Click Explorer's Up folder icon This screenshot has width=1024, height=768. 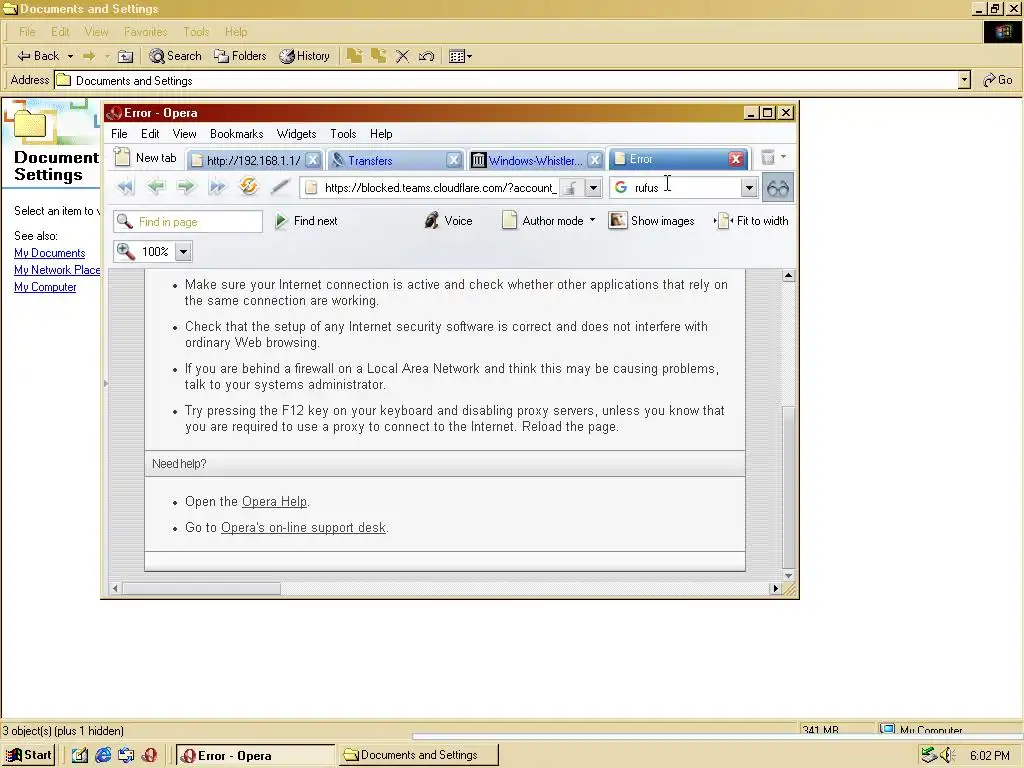[x=125, y=56]
